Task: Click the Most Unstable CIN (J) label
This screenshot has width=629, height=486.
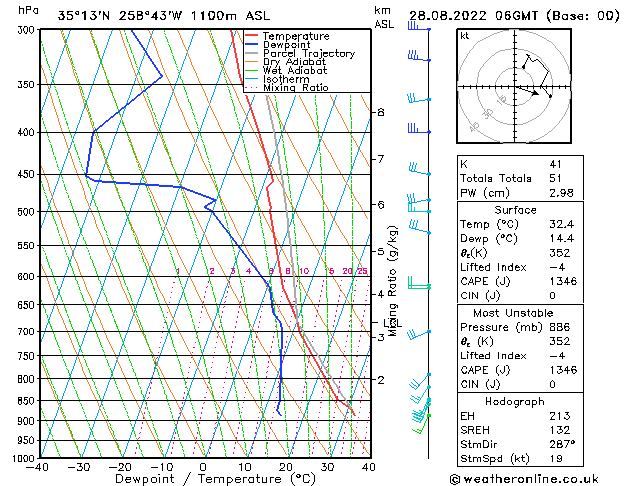Action: (x=480, y=384)
